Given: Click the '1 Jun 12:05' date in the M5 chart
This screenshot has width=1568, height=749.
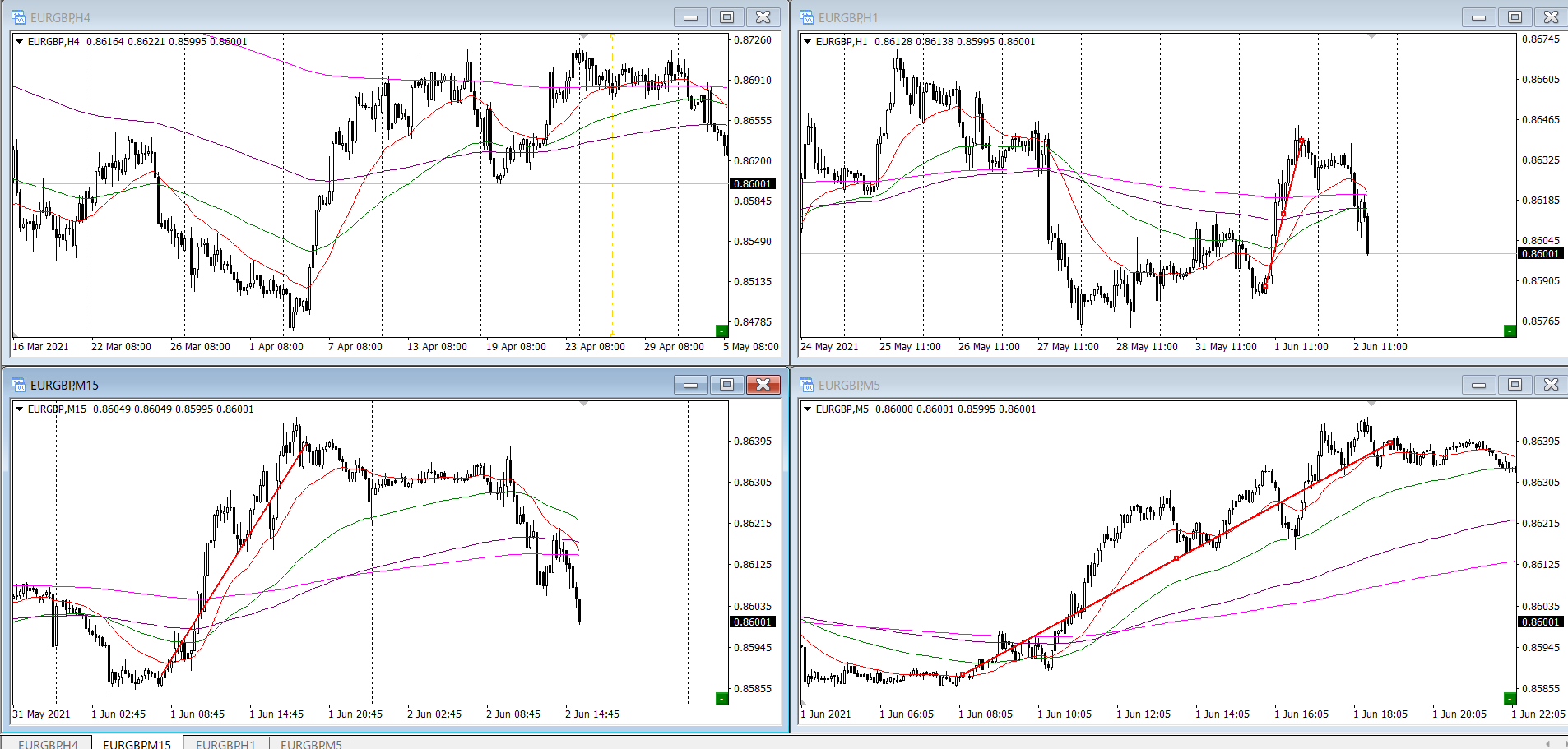Looking at the screenshot, I should coord(1144,714).
